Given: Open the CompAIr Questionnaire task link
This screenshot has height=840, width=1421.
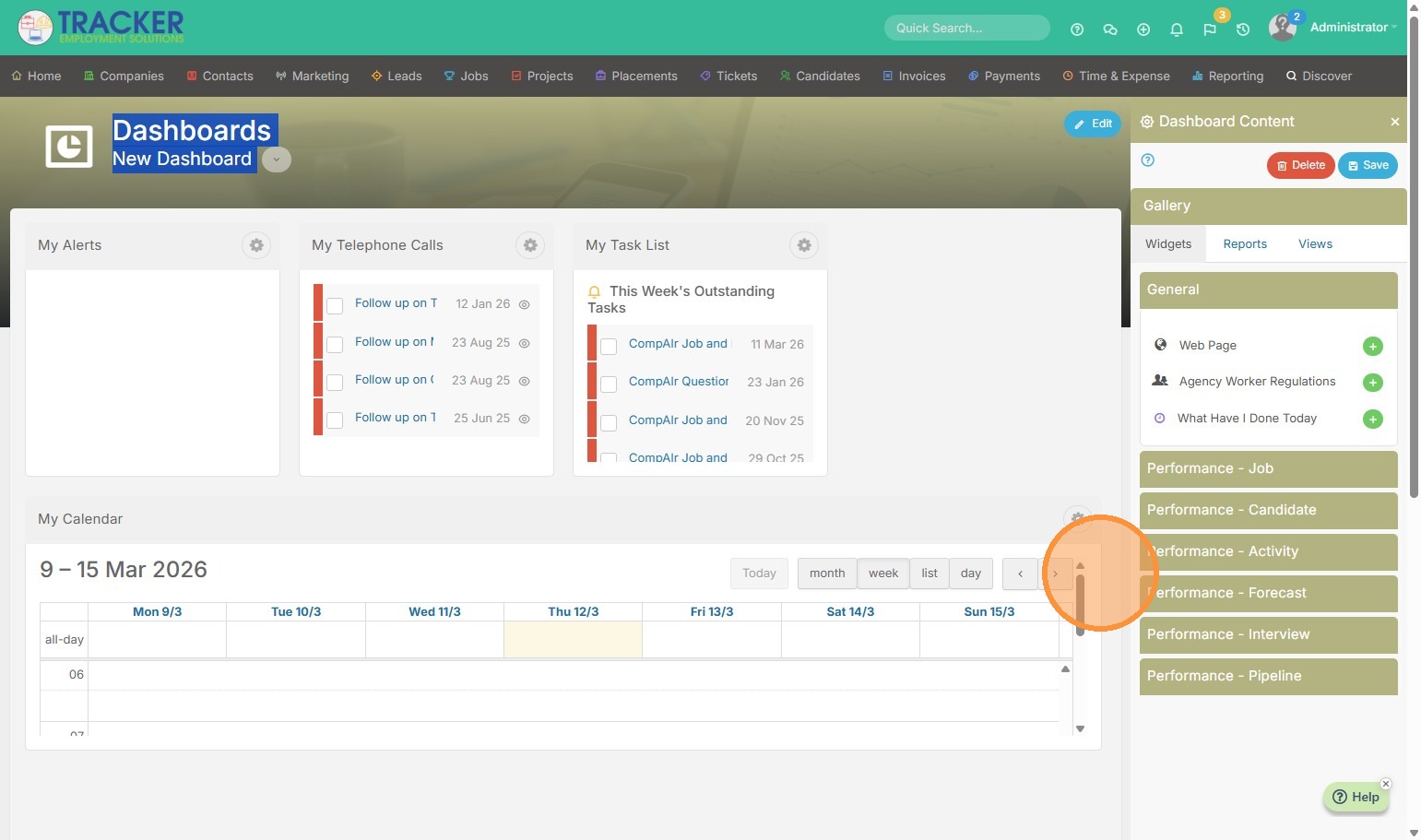Looking at the screenshot, I should click(x=679, y=382).
